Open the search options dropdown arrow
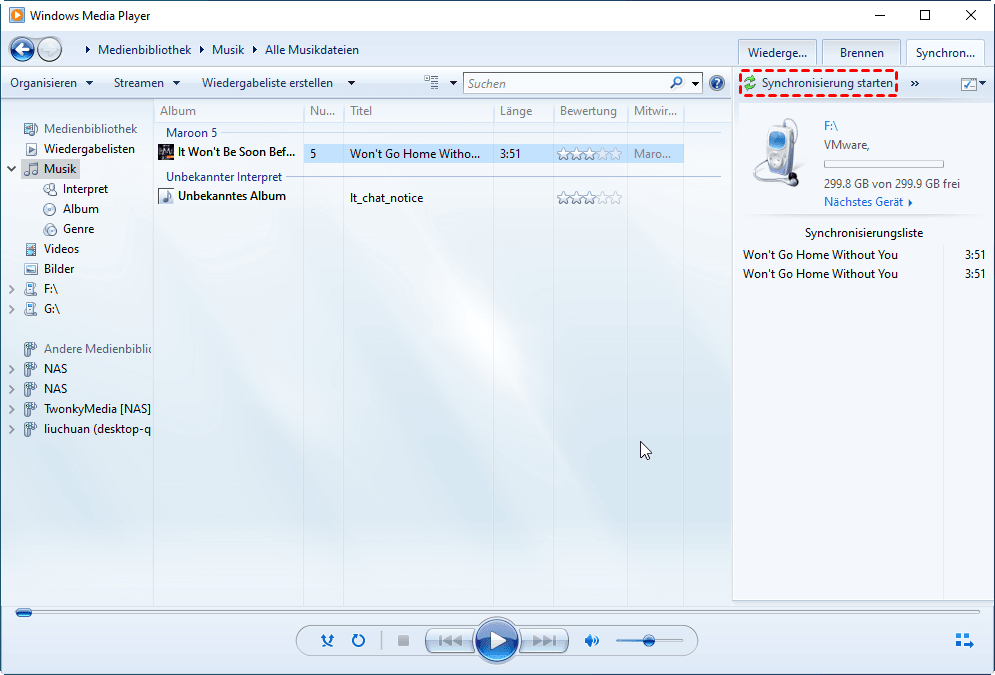The width and height of the screenshot is (995, 675). coord(695,83)
